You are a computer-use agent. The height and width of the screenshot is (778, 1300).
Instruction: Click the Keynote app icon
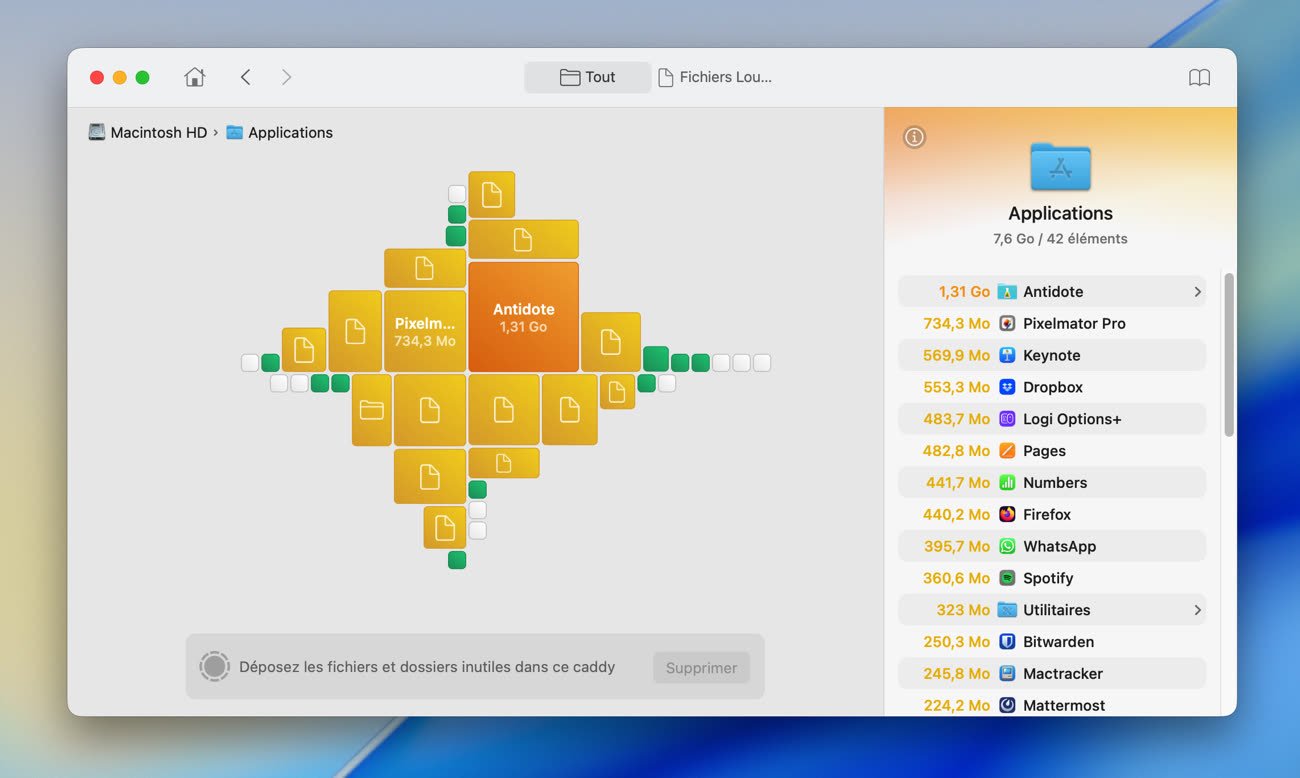point(1007,356)
